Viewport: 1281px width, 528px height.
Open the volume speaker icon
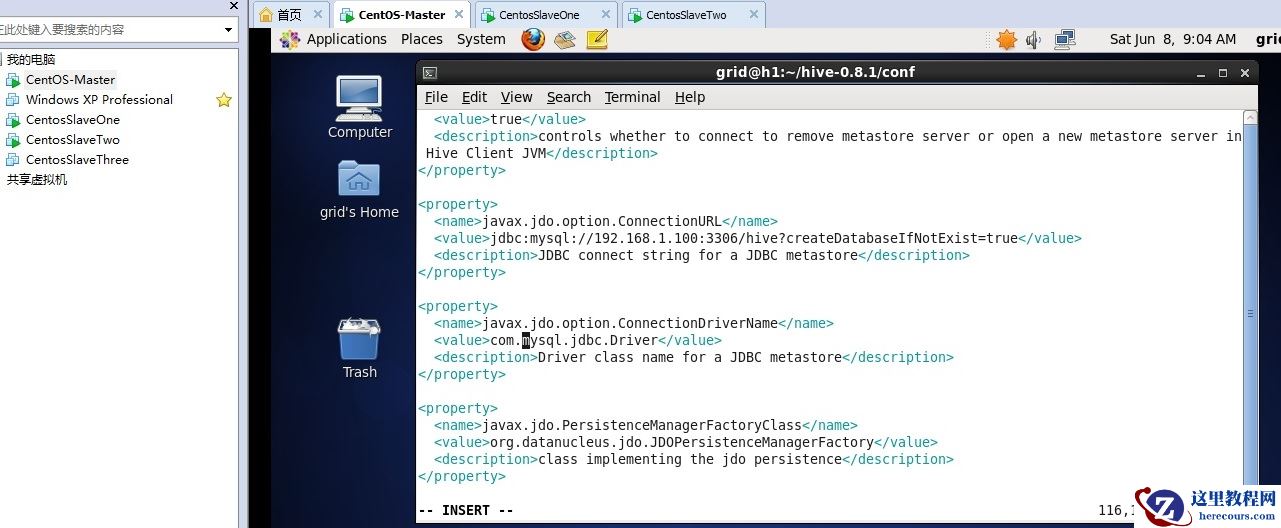pos(1034,39)
